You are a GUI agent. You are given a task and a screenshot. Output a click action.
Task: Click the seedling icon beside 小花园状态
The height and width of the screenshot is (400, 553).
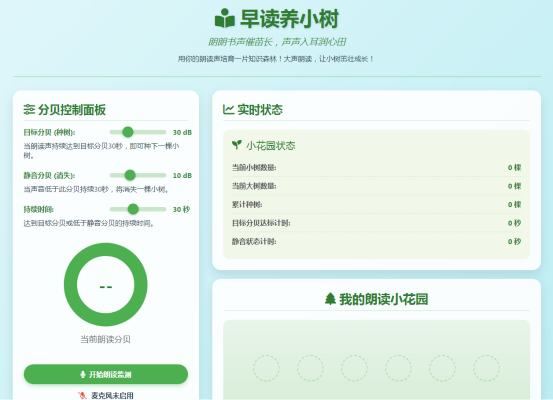[237, 145]
